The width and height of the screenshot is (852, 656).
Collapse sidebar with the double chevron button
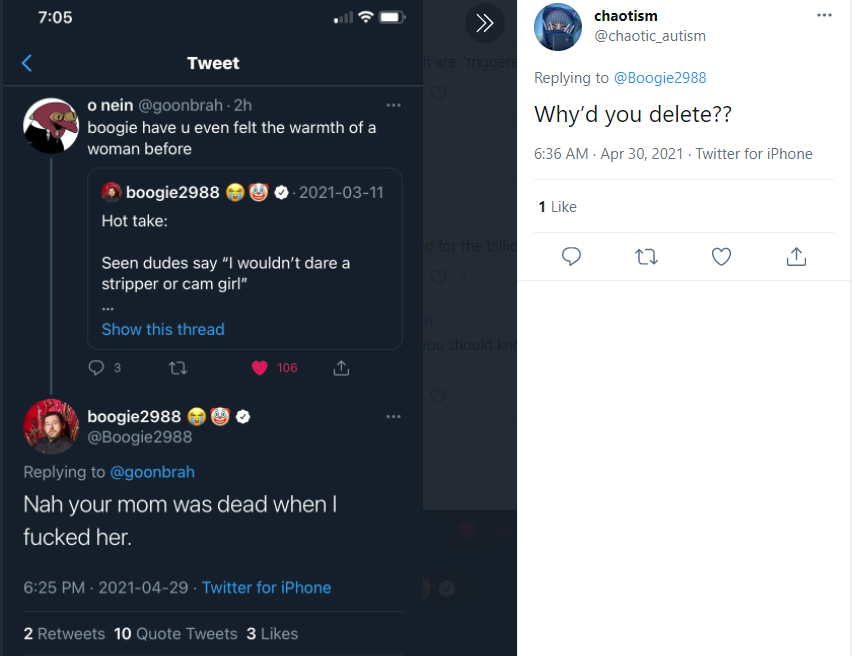click(485, 23)
